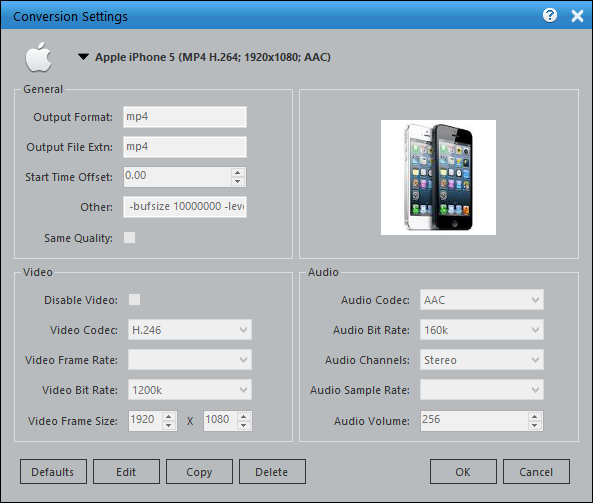Screen dimensions: 593x503
Task: Click the Delete button
Action: click(x=272, y=471)
